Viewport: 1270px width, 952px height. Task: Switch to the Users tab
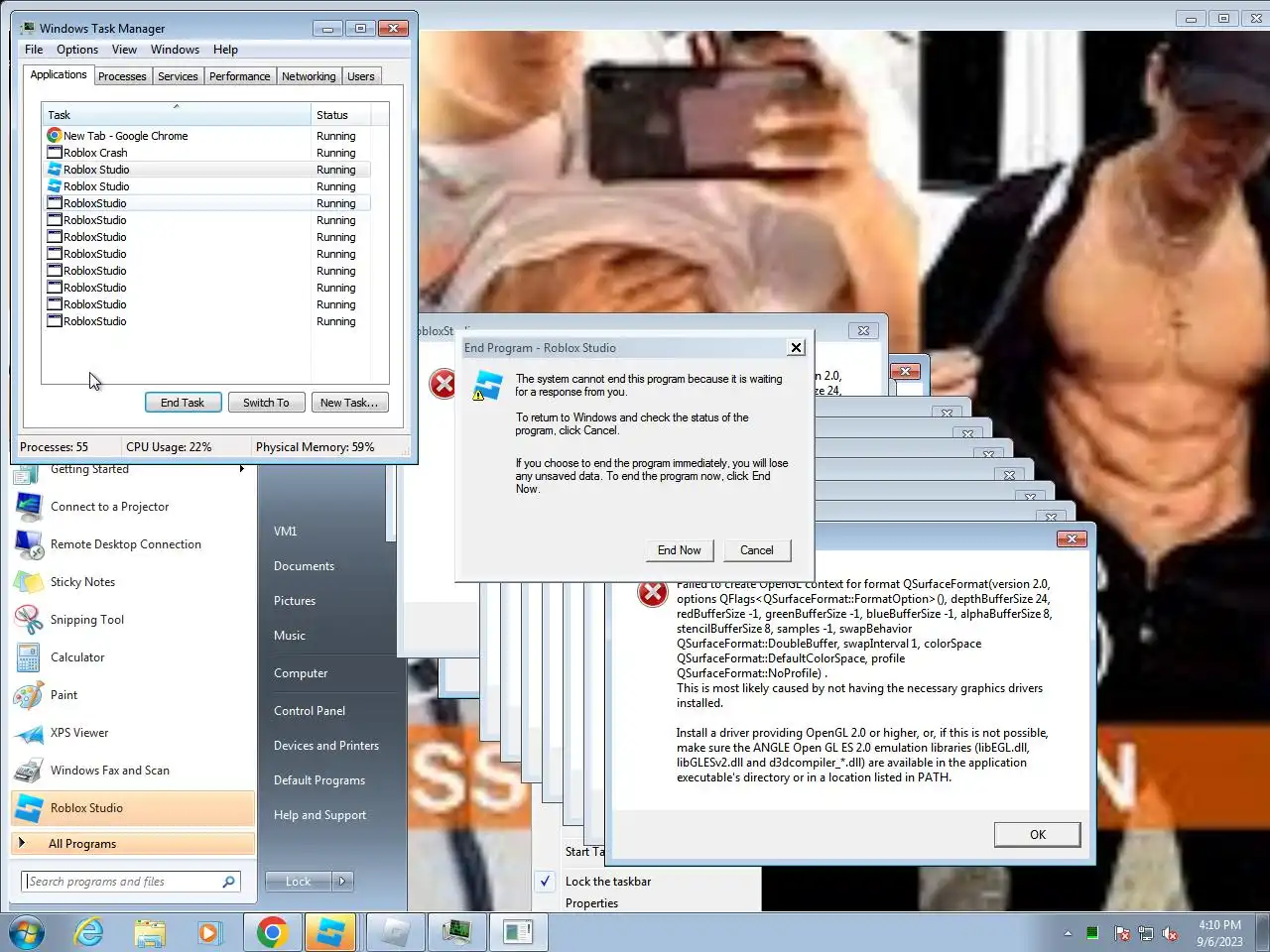tap(361, 76)
